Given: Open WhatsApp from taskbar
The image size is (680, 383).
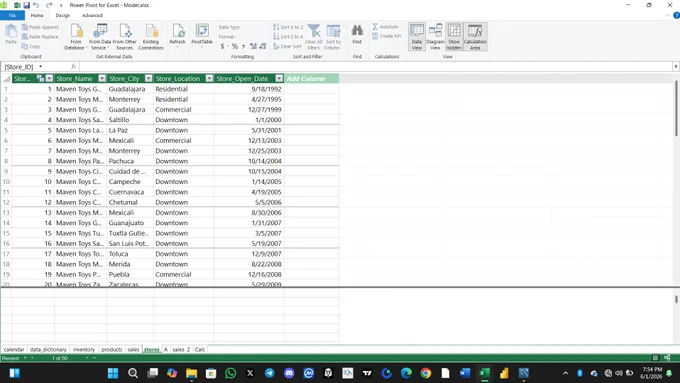Looking at the screenshot, I should [230, 373].
